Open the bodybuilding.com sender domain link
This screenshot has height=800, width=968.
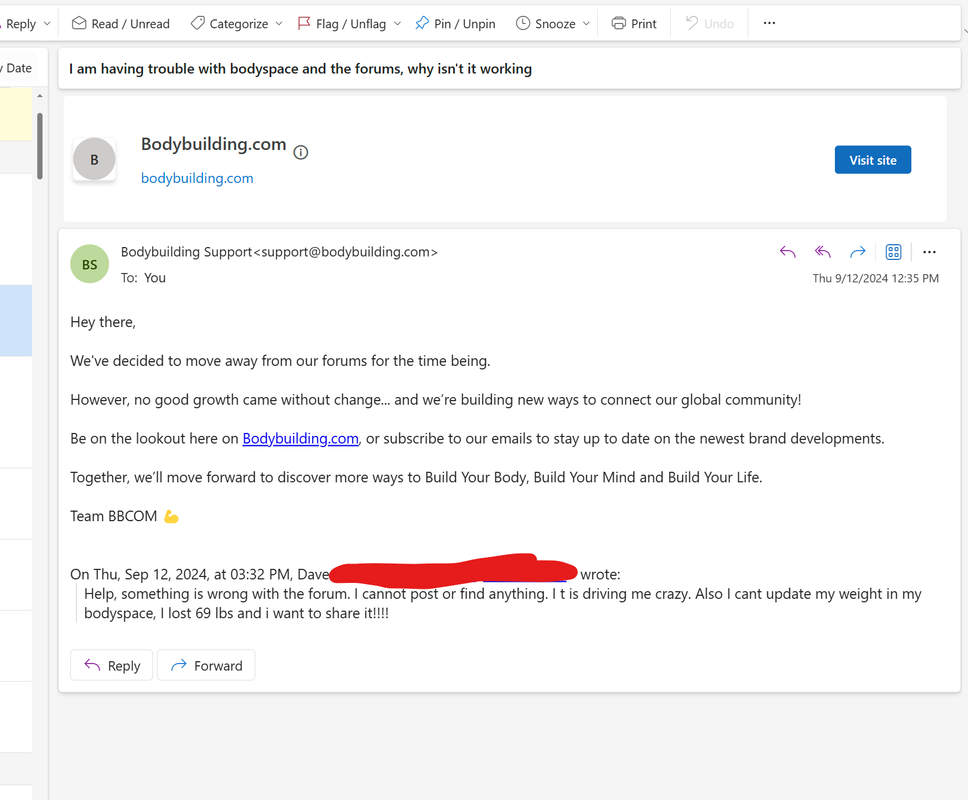point(197,178)
